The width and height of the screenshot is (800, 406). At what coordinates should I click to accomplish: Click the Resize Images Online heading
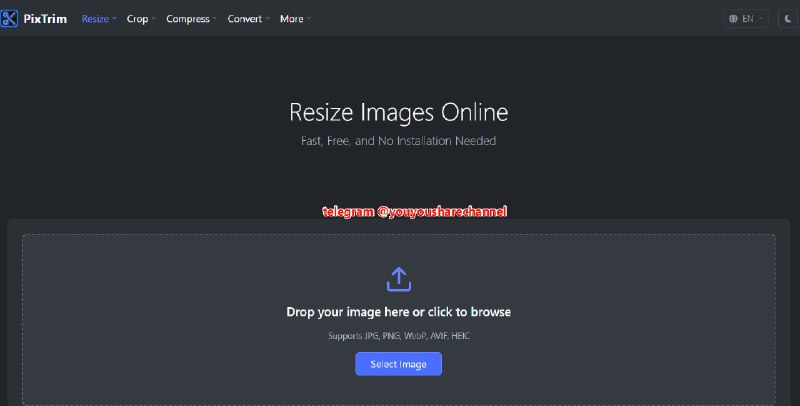(x=398, y=111)
